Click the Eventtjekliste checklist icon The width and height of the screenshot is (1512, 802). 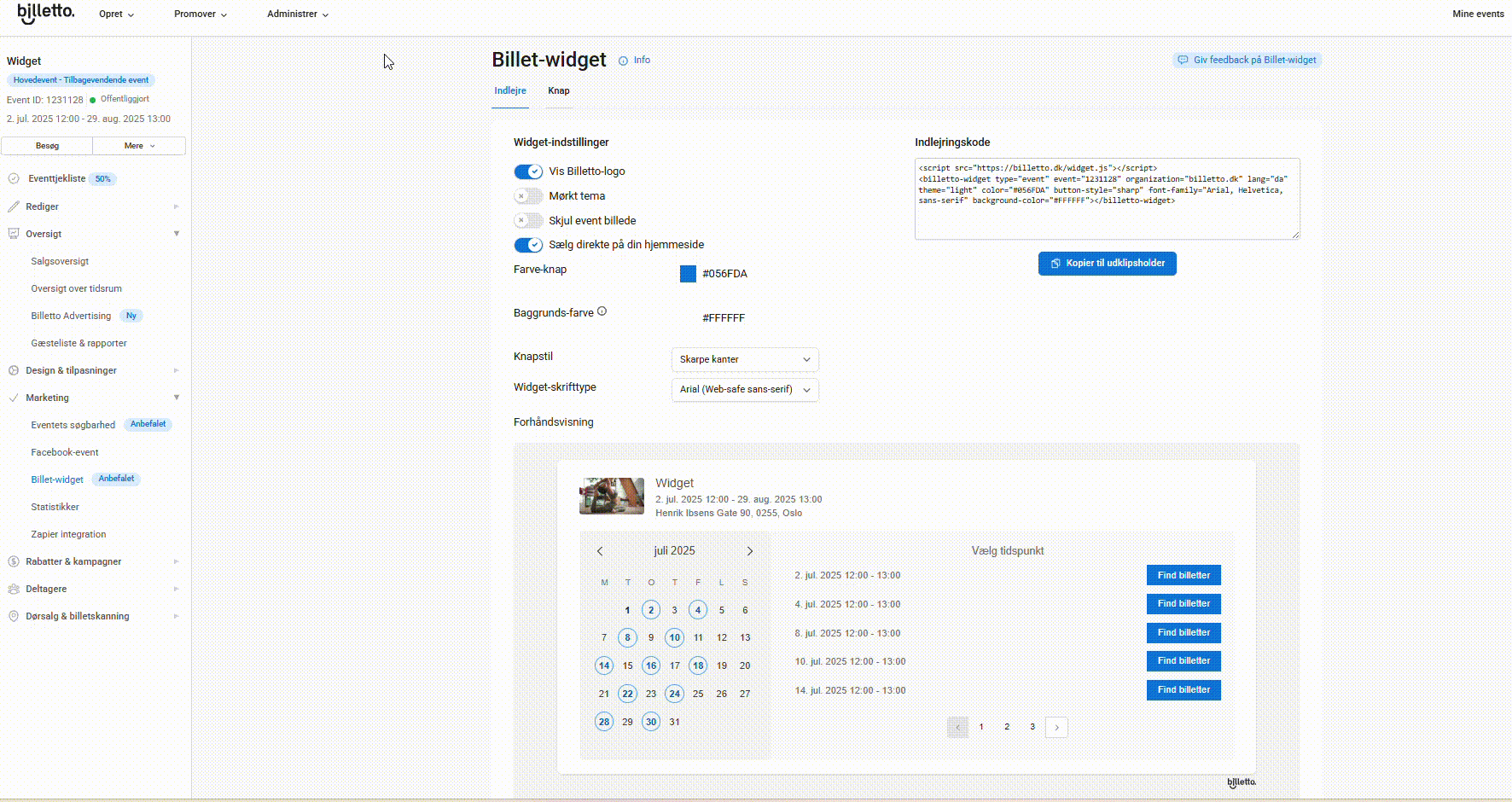[x=14, y=179]
